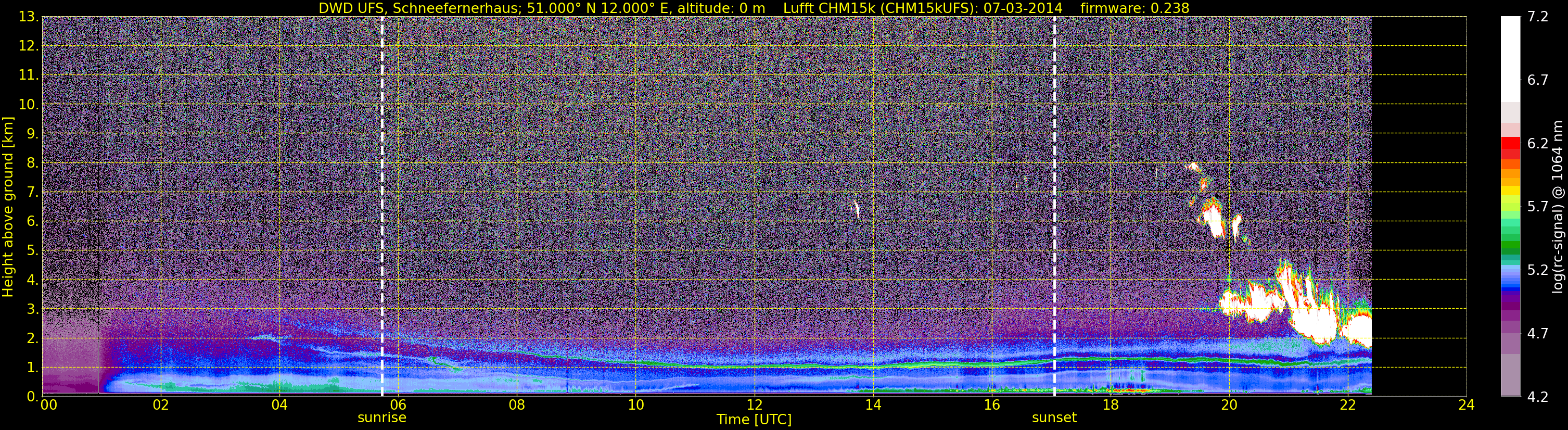Click the time axis tick label '24'

pos(1467,404)
